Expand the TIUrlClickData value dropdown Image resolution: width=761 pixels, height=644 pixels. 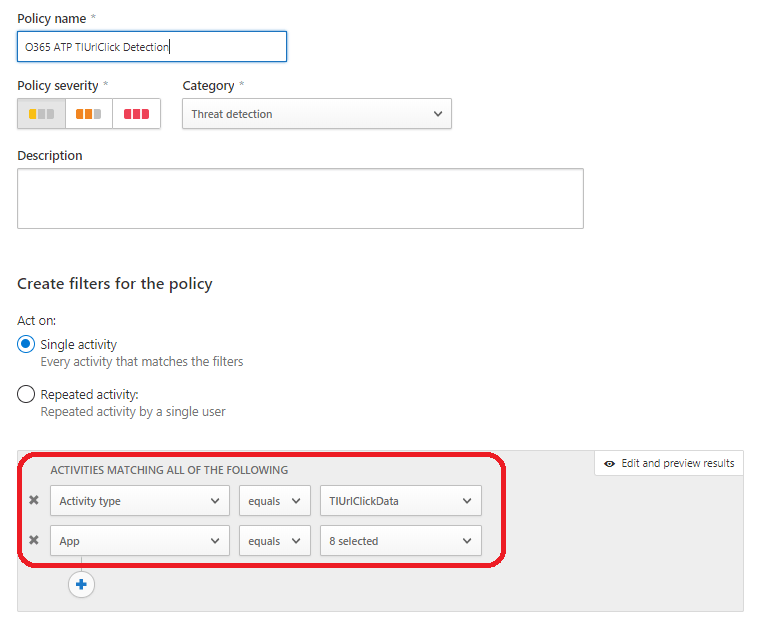400,501
